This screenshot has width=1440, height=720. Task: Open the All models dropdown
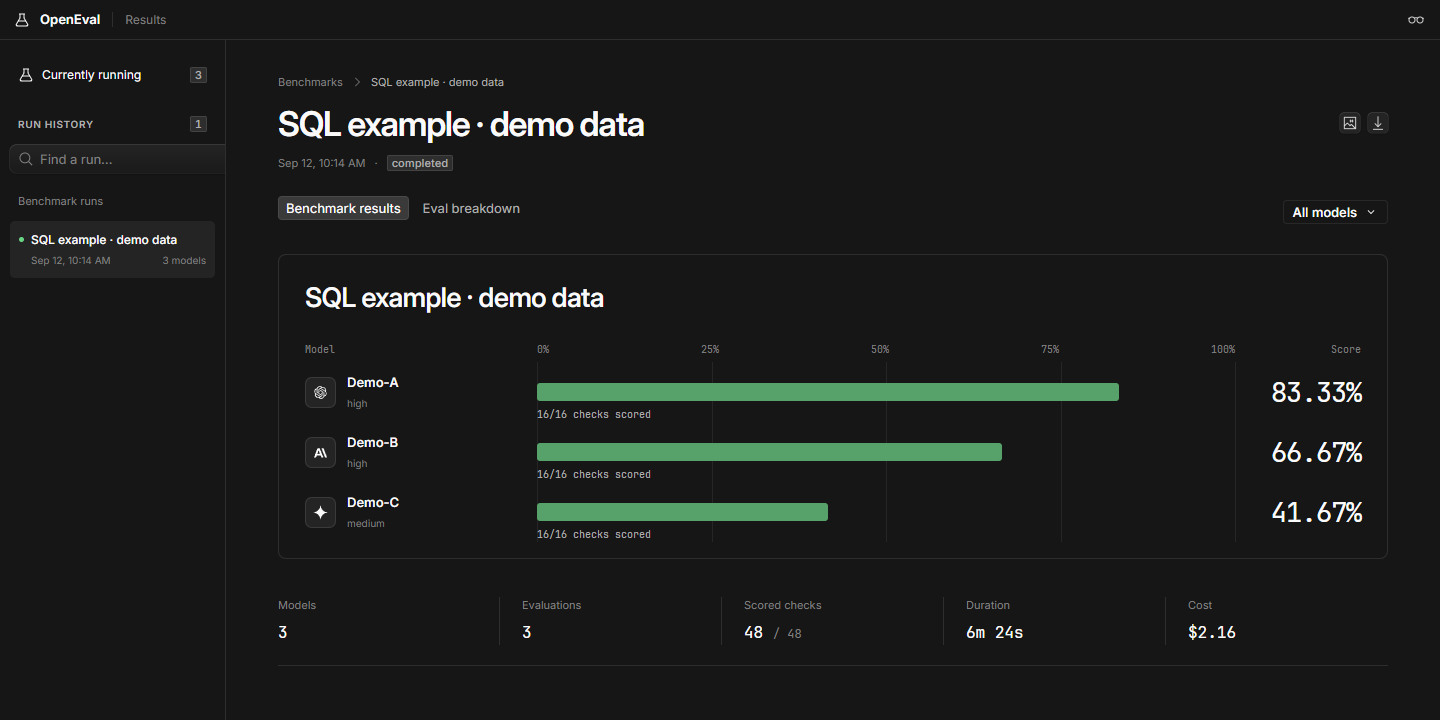[x=1335, y=212]
